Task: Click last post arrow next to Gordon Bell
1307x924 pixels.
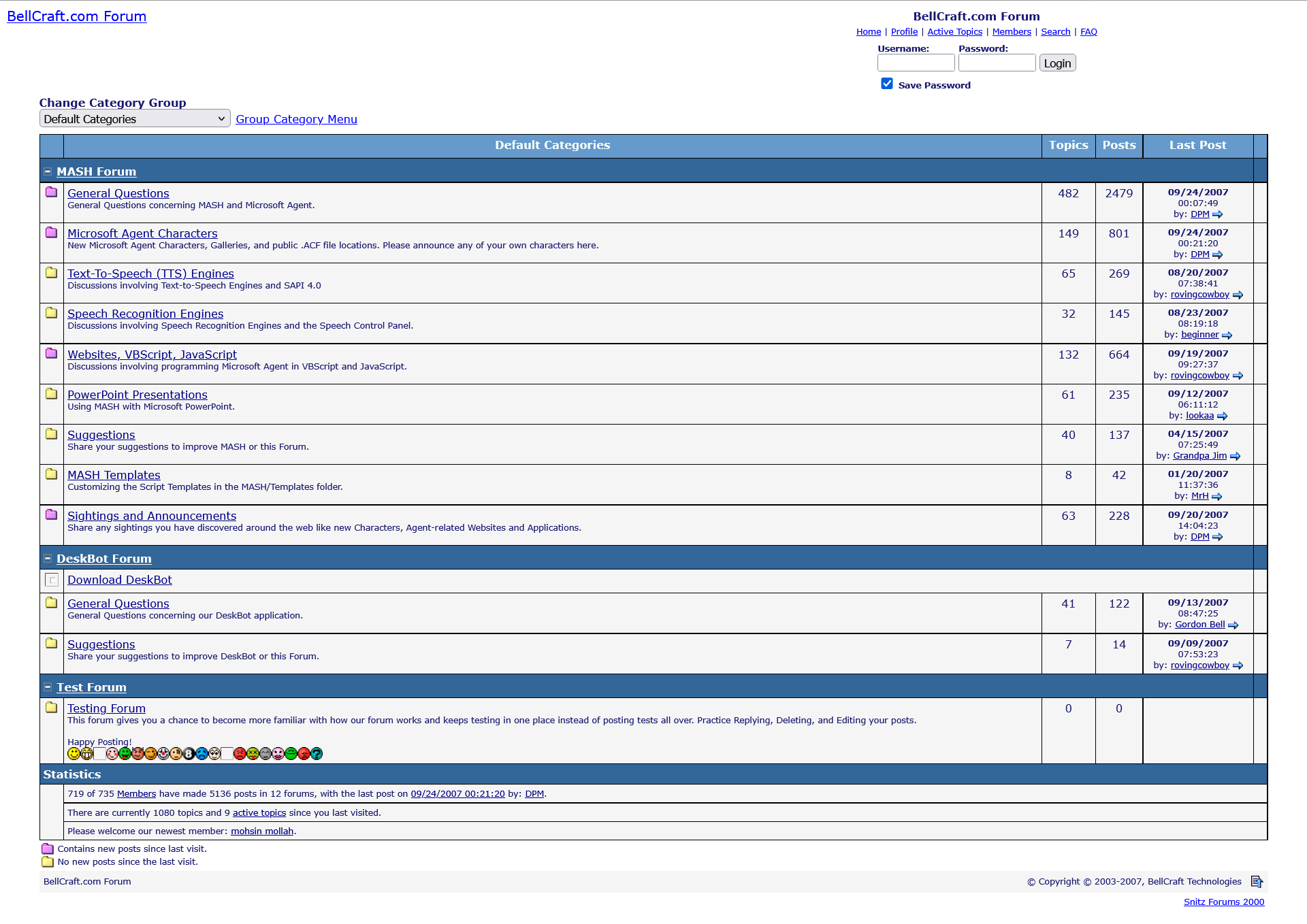Action: 1233,625
